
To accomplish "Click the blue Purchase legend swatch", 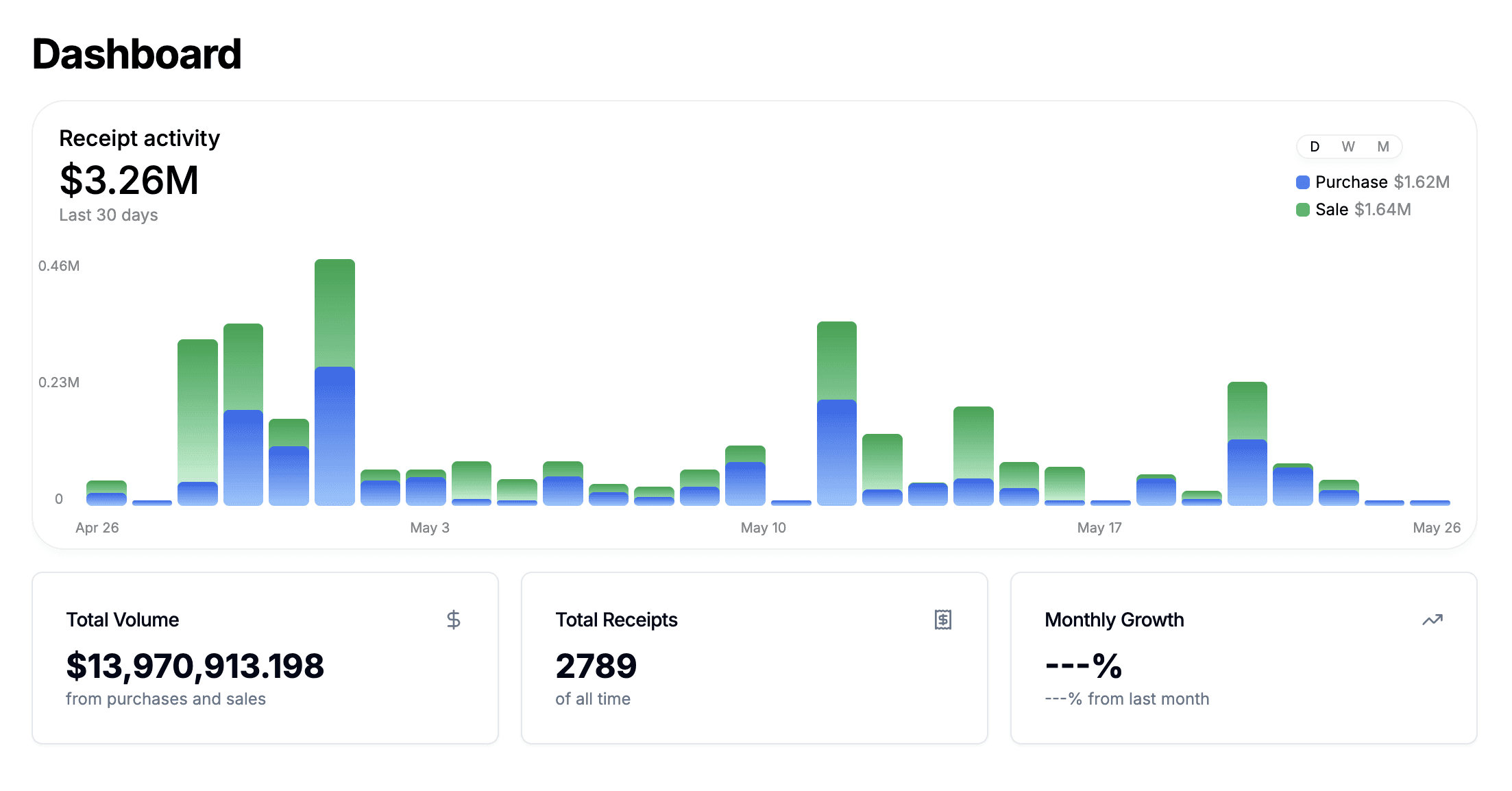I will click(x=1302, y=182).
